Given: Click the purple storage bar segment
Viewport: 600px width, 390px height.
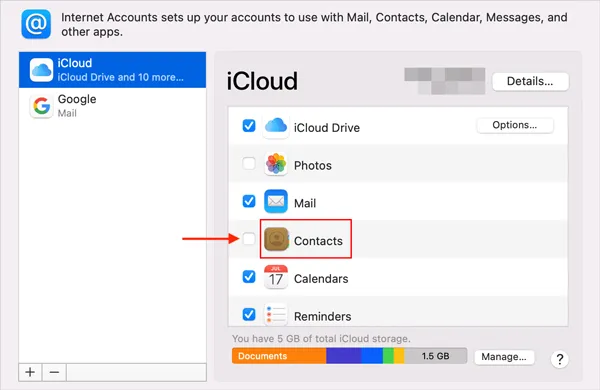Looking at the screenshot, I should tap(344, 356).
